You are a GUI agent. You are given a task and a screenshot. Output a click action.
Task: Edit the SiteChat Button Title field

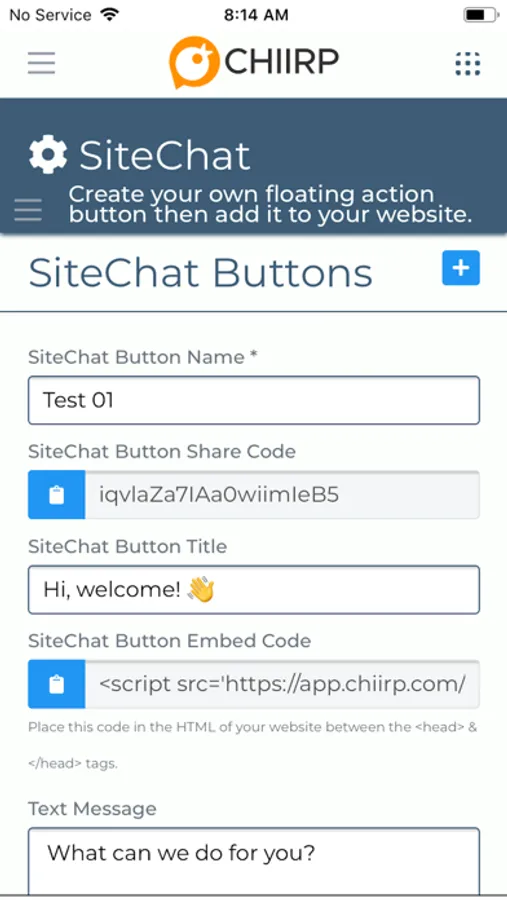(x=254, y=589)
